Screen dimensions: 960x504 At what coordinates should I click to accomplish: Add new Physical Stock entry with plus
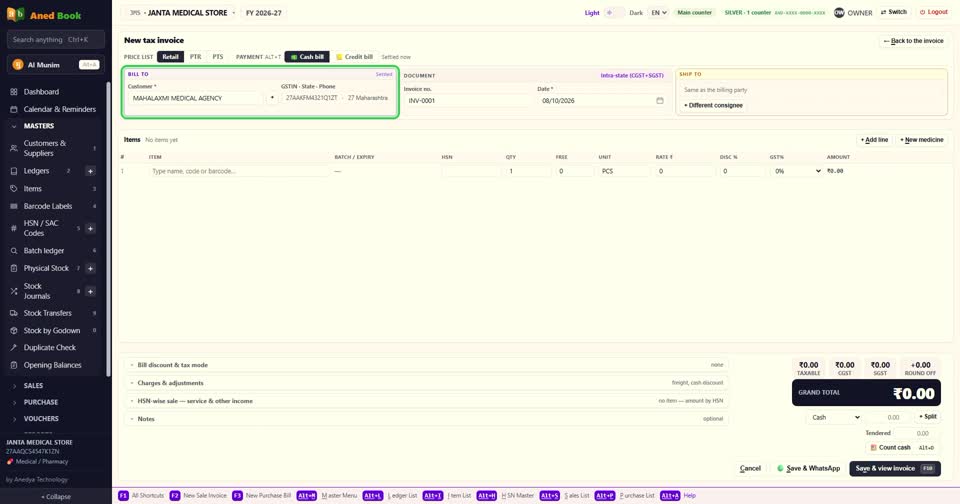[90, 268]
